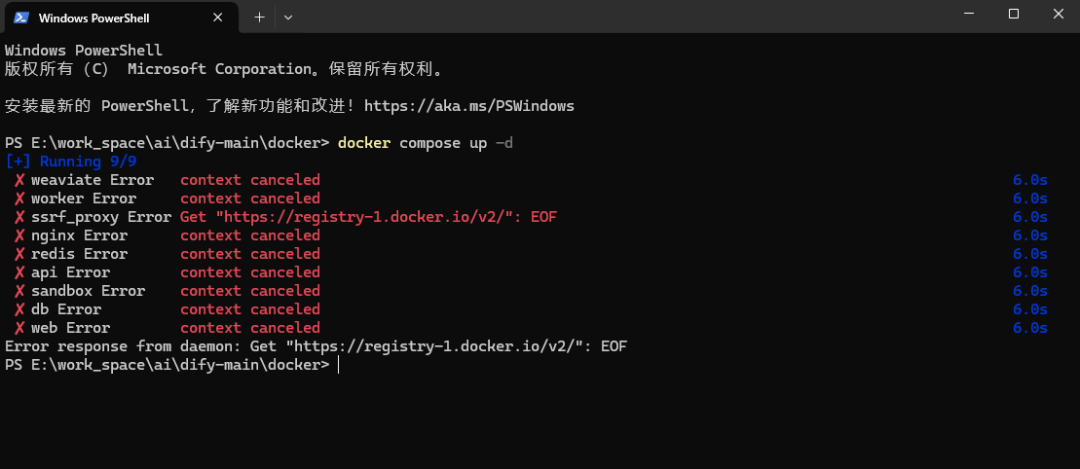Click the red X beside weaviate Error
The image size is (1080, 469).
(x=19, y=180)
